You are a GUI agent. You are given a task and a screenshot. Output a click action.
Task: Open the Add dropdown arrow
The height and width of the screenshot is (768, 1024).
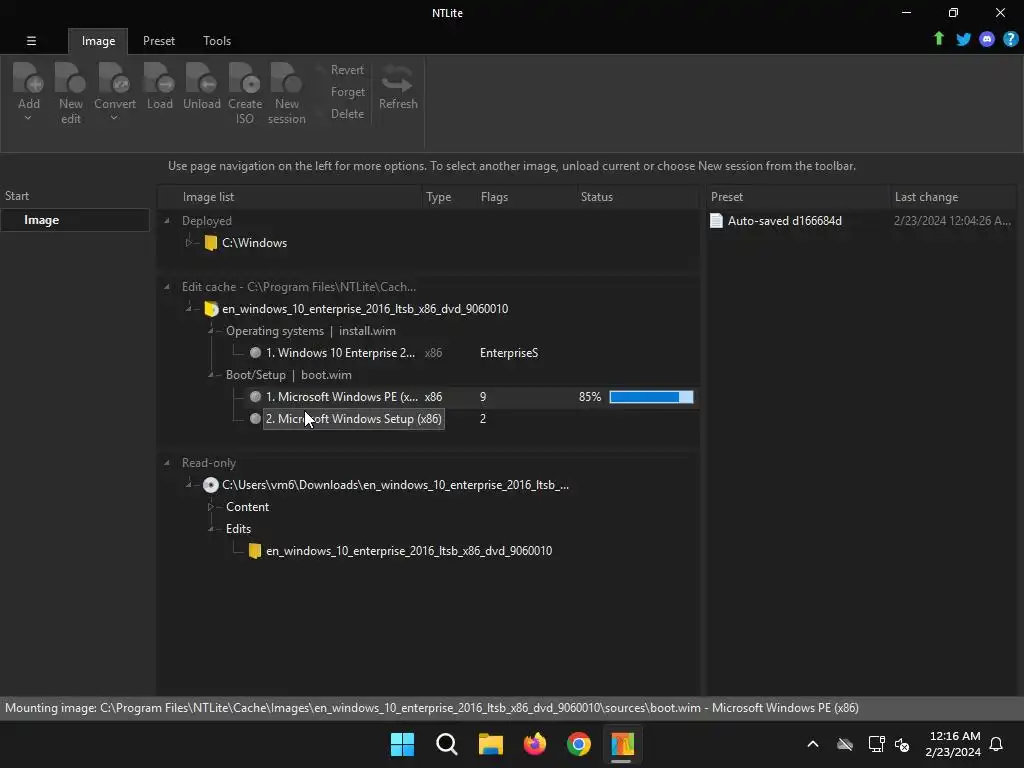coord(28,119)
